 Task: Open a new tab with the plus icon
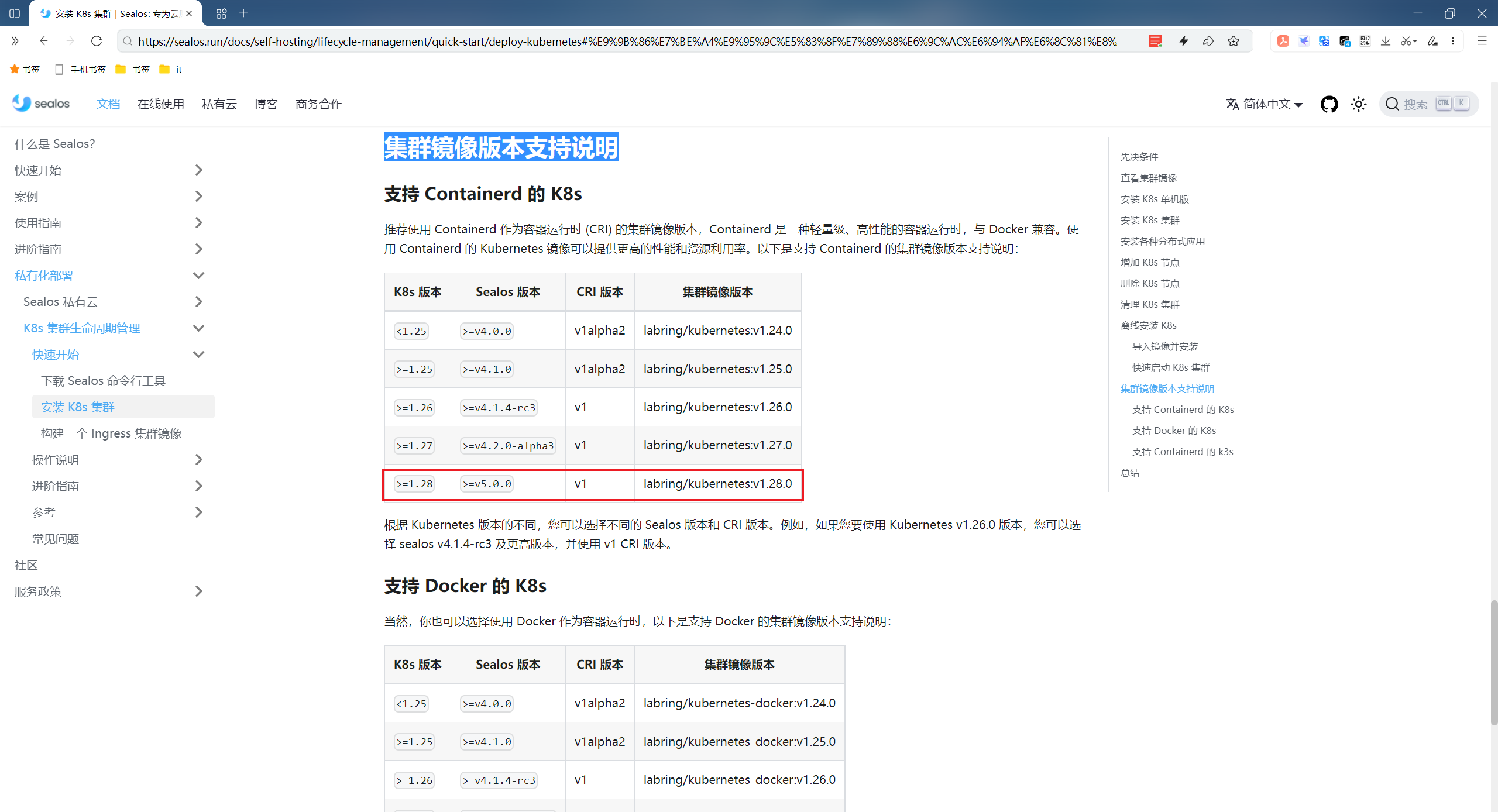pos(243,13)
